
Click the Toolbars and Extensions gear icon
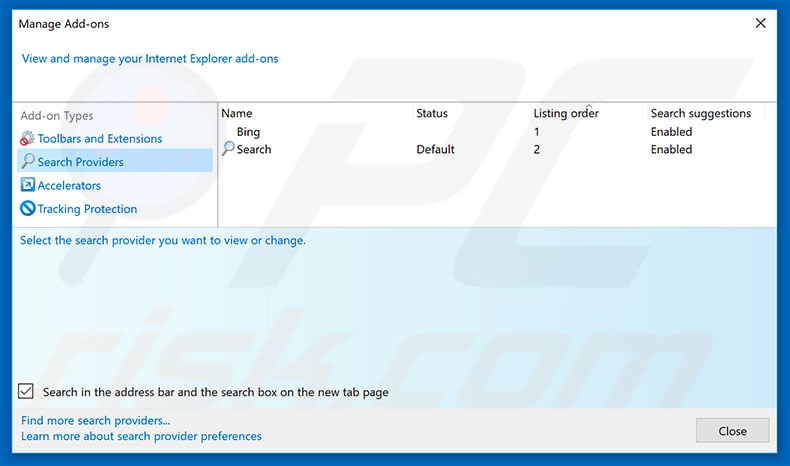(x=27, y=138)
